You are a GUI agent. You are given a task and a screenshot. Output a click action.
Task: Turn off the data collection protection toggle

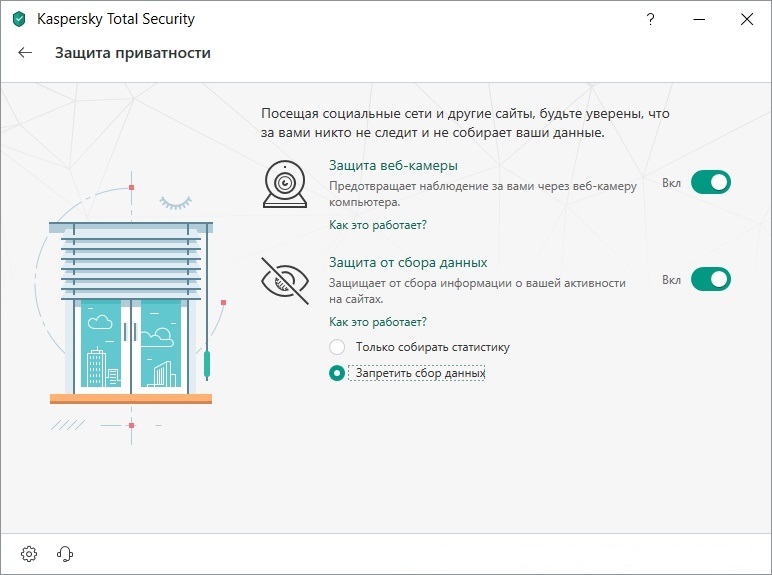(x=710, y=280)
